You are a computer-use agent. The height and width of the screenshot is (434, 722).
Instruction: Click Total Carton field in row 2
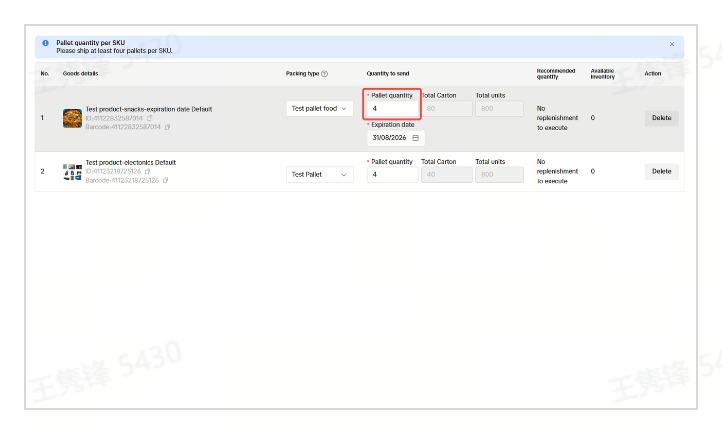[447, 174]
